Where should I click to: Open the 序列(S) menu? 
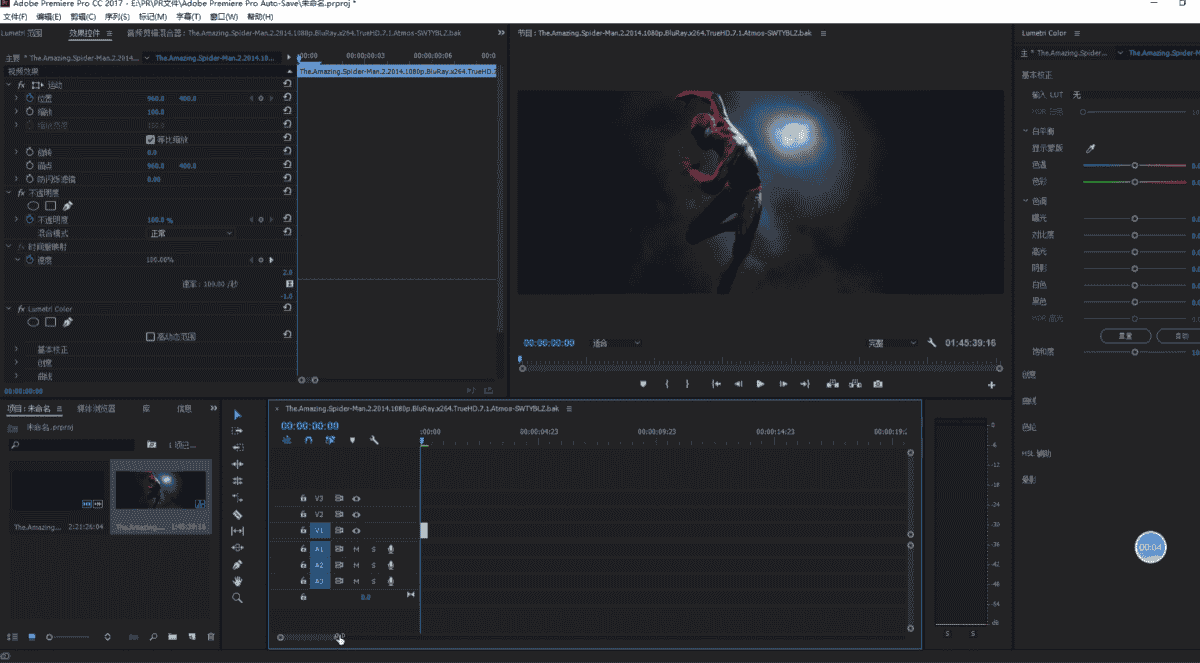pos(117,17)
